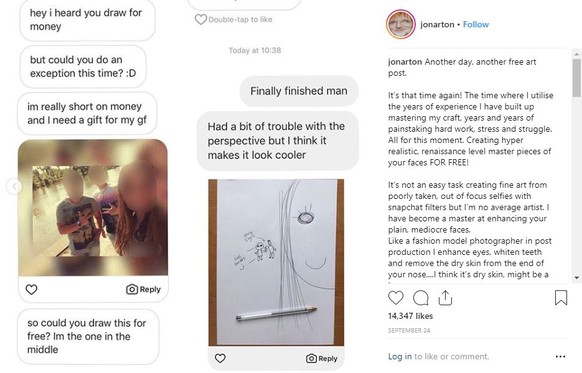Like the jonarton post with heart icon

tap(396, 298)
